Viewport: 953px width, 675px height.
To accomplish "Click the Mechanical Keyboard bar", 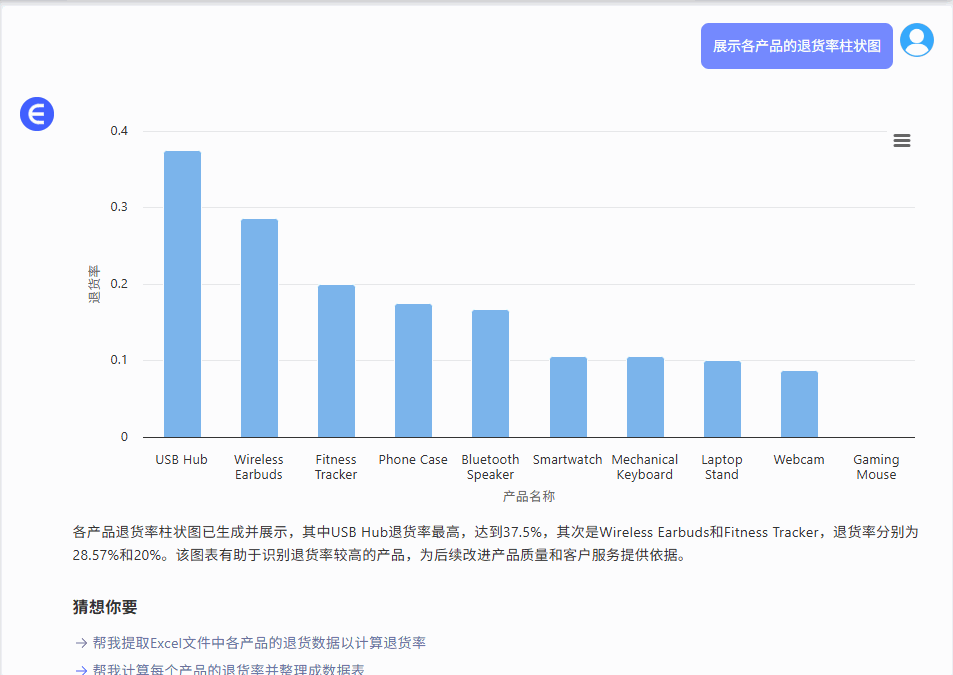I will (645, 397).
